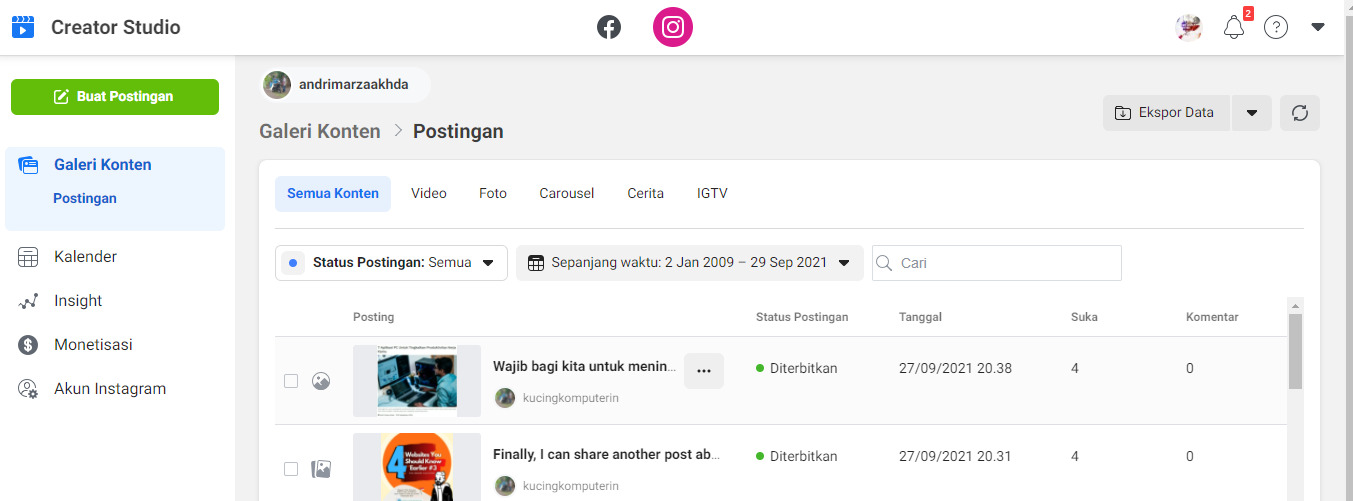Open the help question mark icon
This screenshot has width=1353, height=501.
pos(1276,28)
